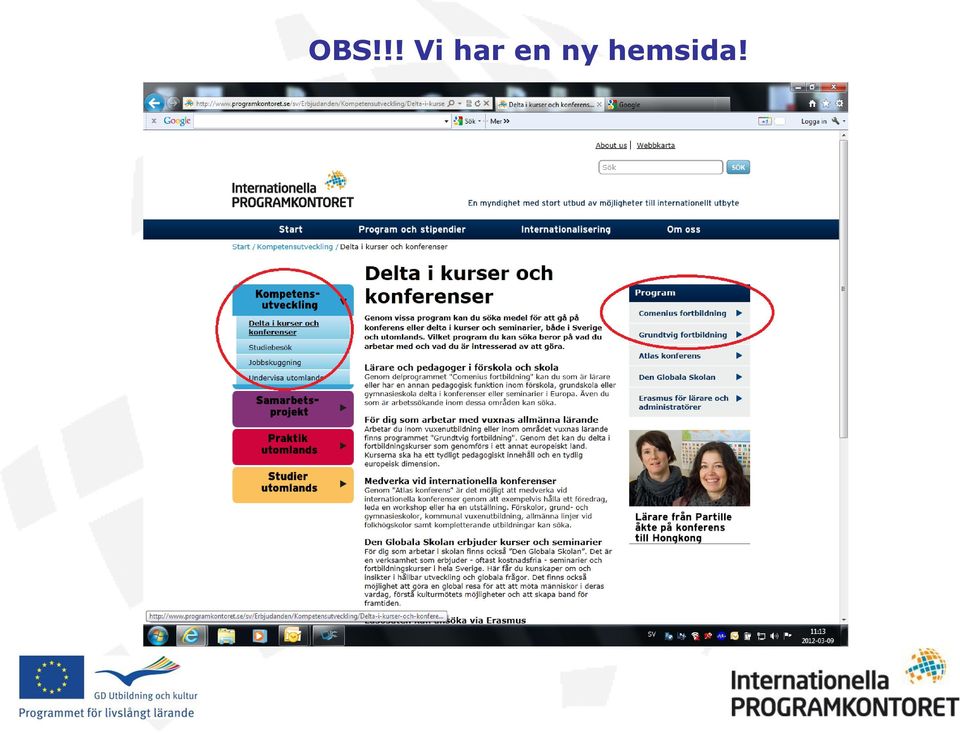Open the Google toolbar search box dropdown arrow
Viewport: 960px width, 733px height.
tap(446, 122)
